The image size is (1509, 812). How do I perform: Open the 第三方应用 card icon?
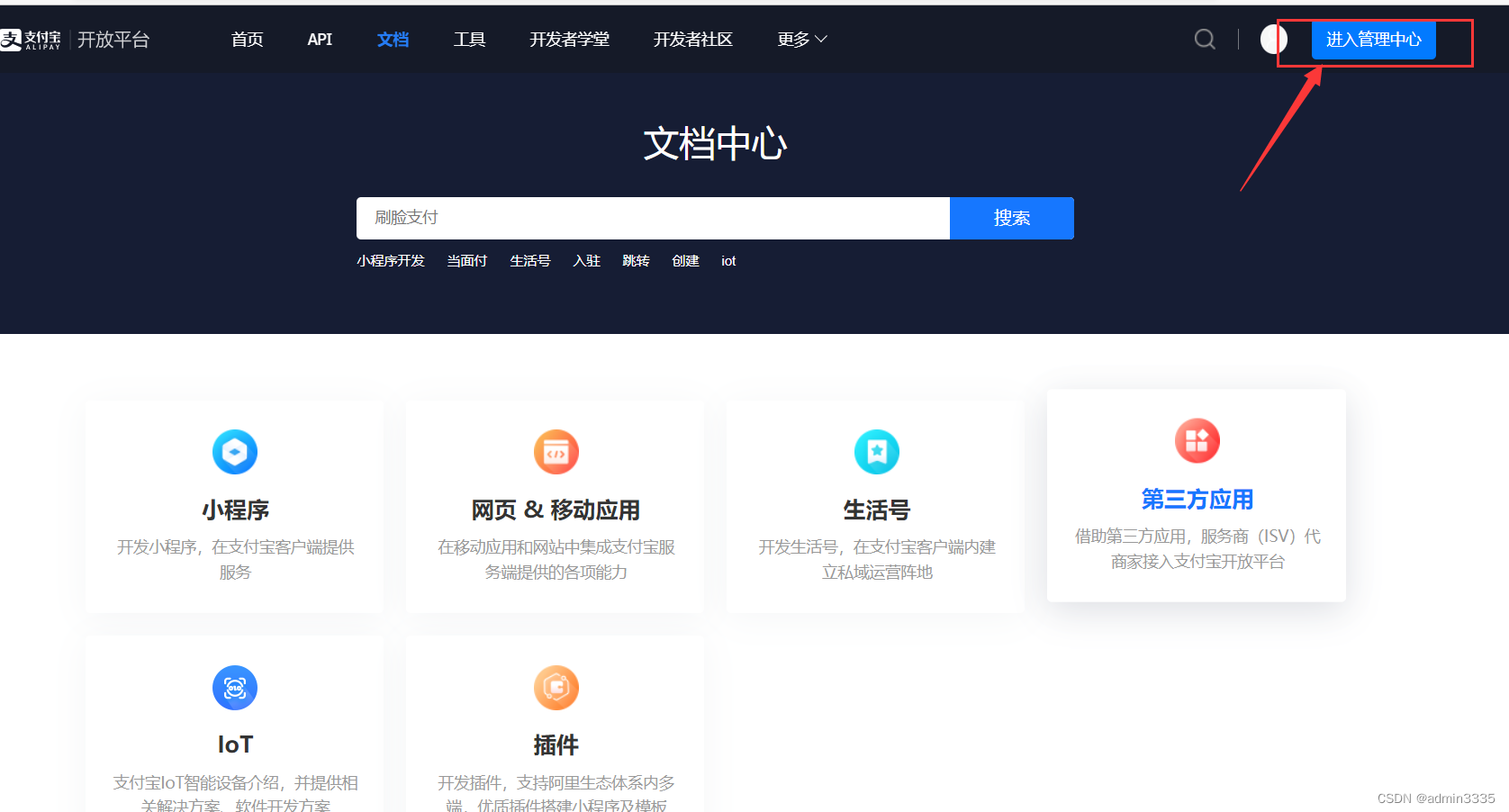click(1196, 440)
